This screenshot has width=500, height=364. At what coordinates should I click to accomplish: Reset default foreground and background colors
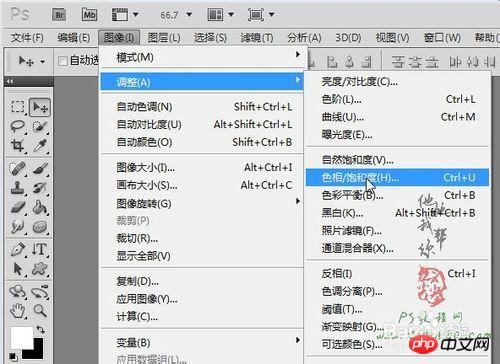click(x=13, y=357)
